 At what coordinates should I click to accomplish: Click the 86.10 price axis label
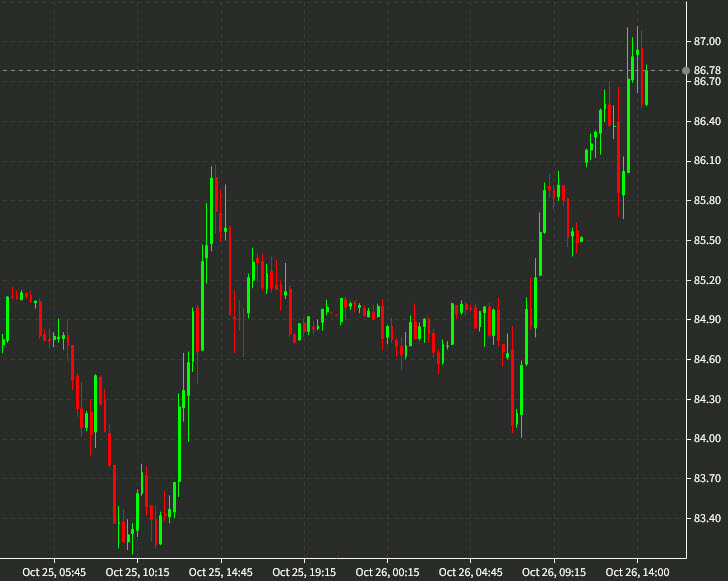[x=707, y=161]
